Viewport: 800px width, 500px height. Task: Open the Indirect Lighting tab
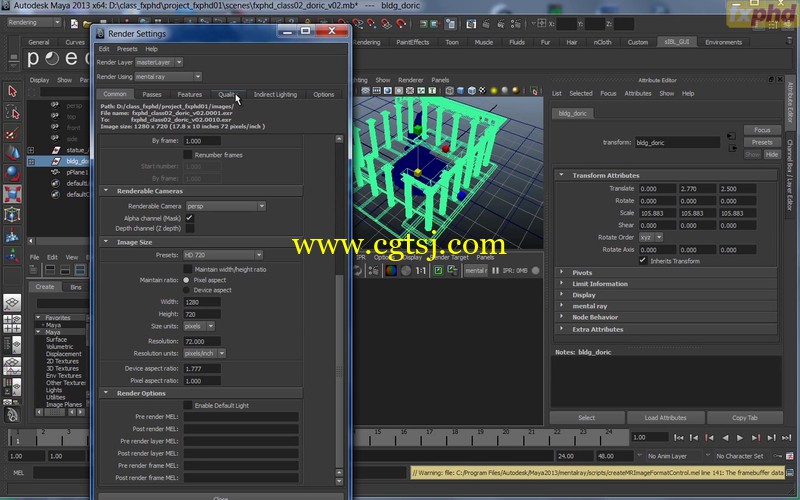tap(275, 94)
